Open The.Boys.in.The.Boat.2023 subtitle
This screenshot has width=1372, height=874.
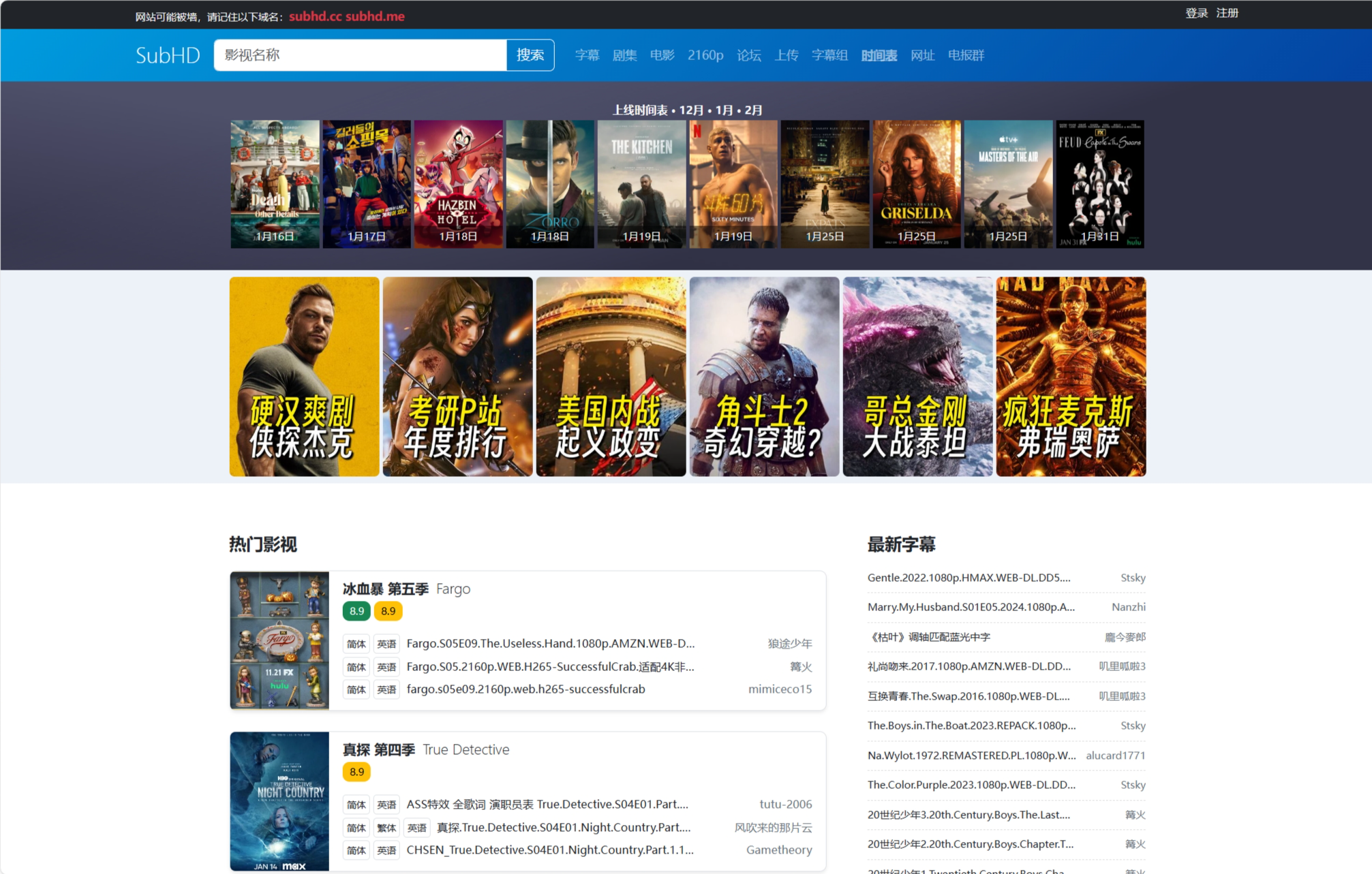[971, 725]
